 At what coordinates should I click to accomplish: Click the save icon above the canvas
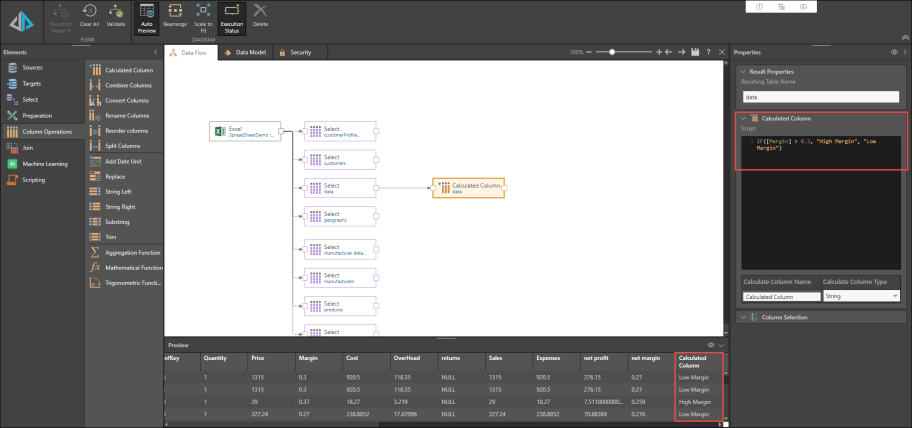click(695, 52)
